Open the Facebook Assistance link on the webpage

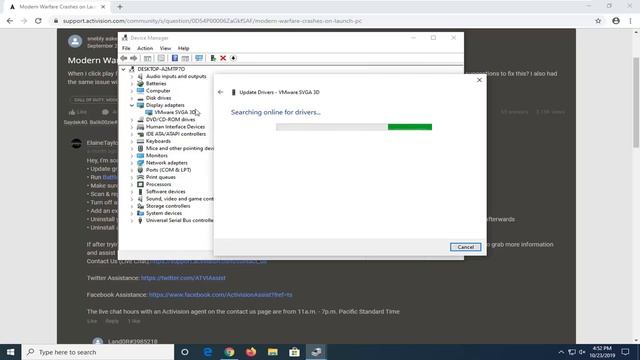coord(220,295)
